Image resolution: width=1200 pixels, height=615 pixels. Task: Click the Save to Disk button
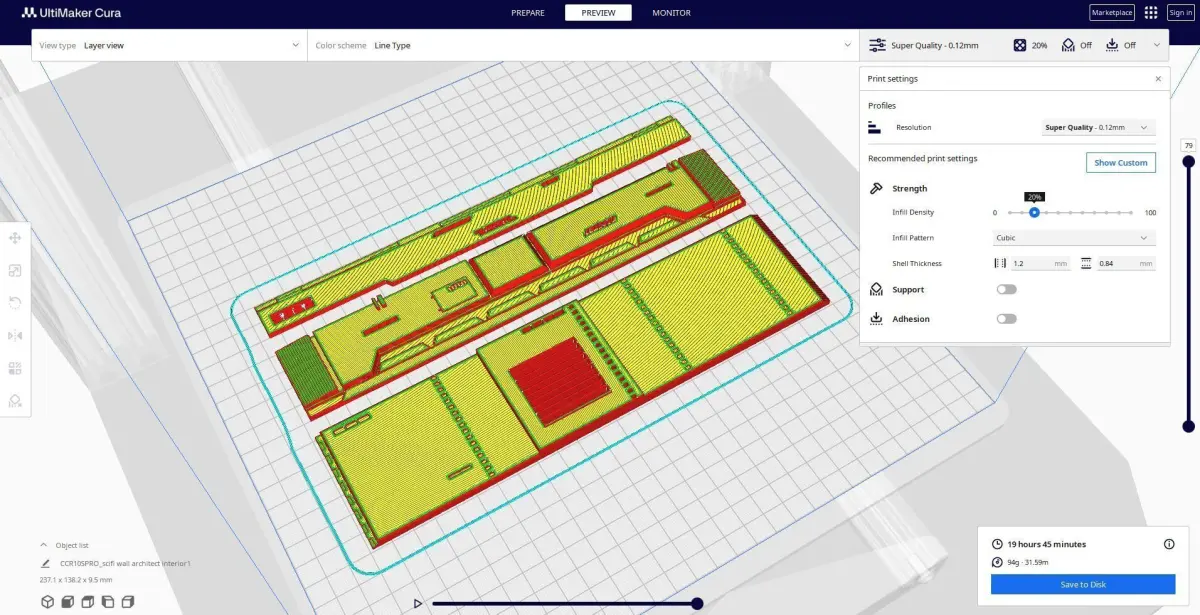coord(1083,585)
